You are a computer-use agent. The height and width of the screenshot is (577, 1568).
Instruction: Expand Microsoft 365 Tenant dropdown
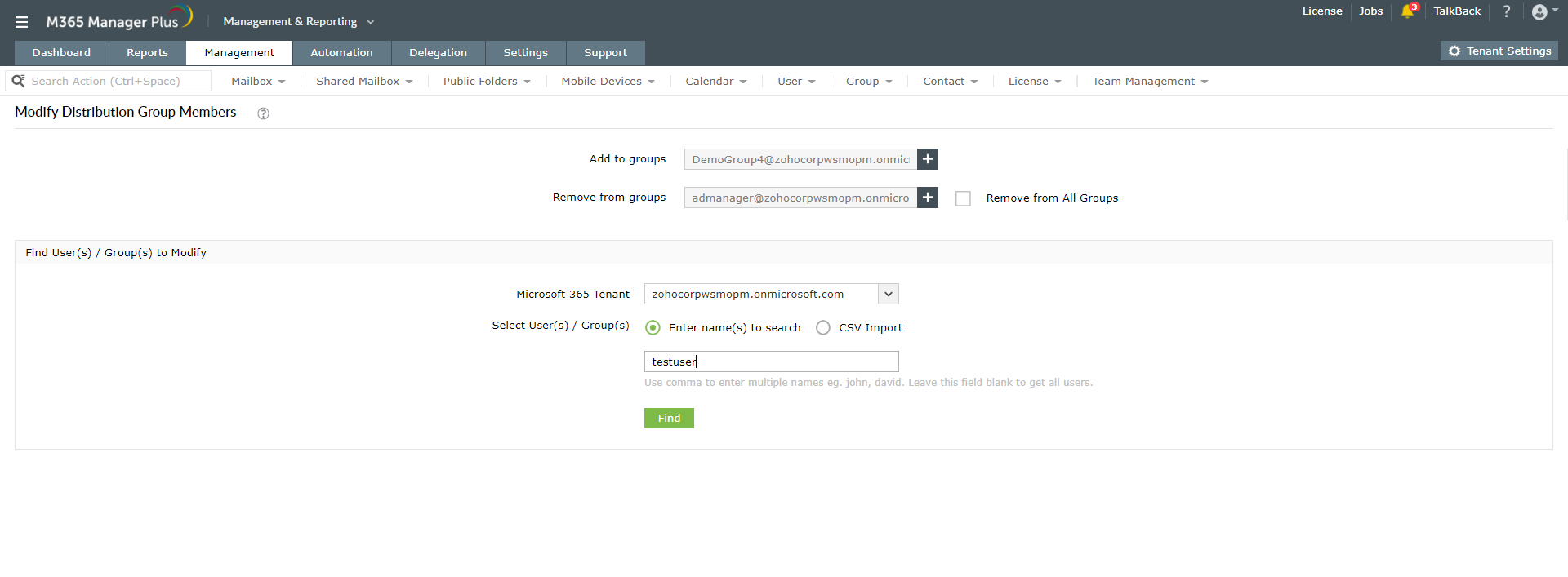coord(889,294)
